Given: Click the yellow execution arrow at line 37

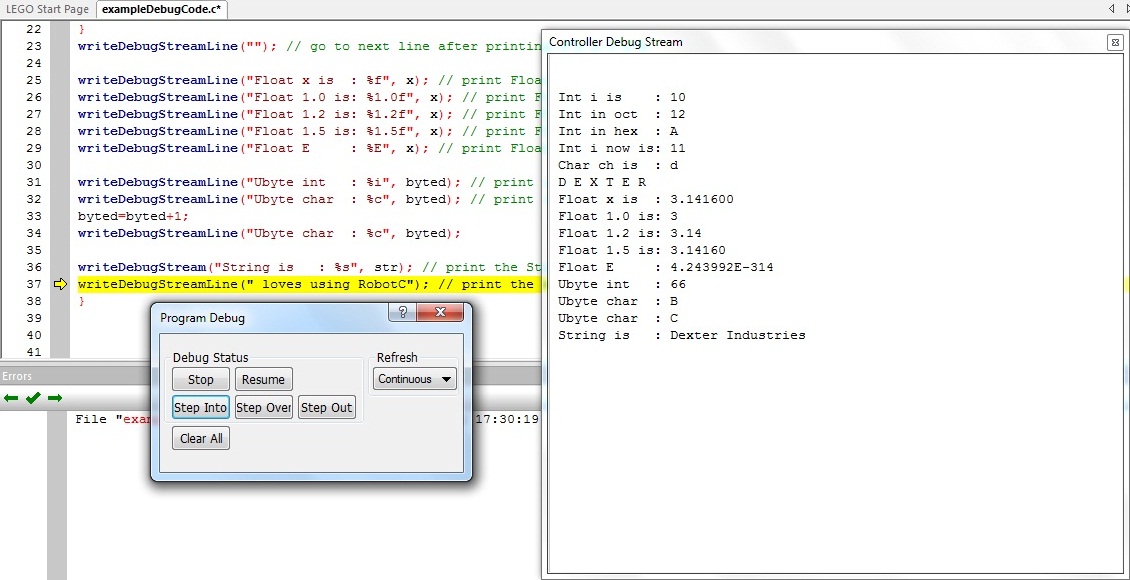Looking at the screenshot, I should pyautogui.click(x=60, y=284).
